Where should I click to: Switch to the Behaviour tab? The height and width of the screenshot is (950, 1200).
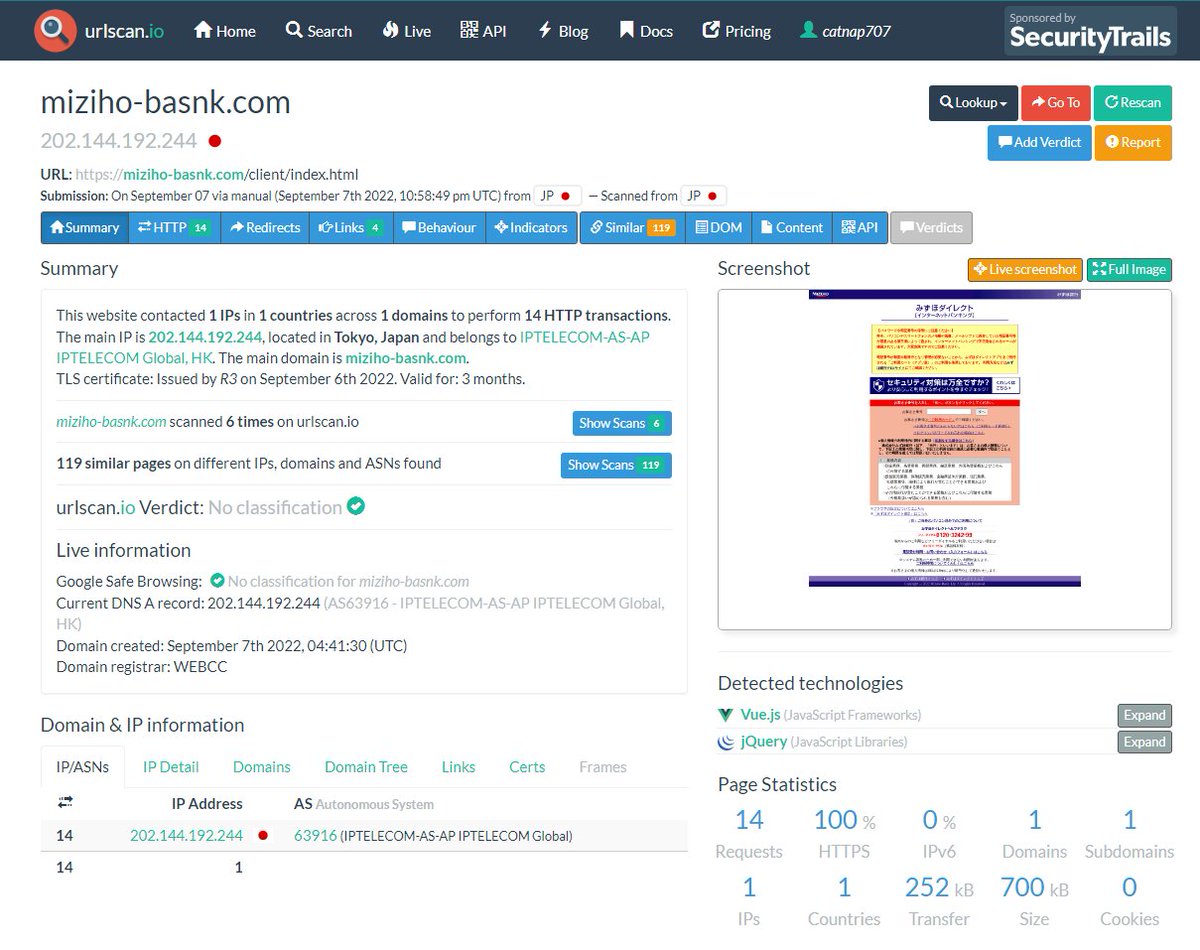[439, 227]
